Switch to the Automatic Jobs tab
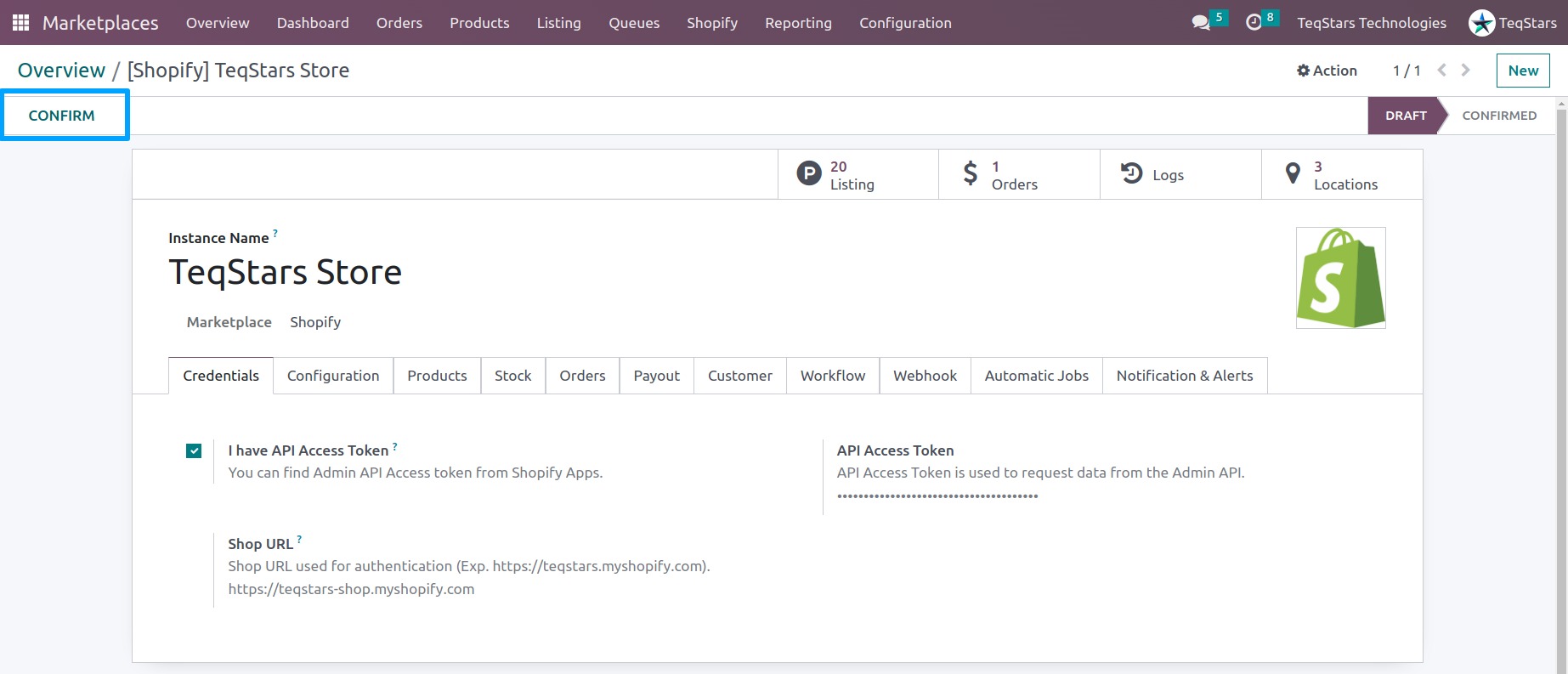The height and width of the screenshot is (674, 1568). 1037,376
